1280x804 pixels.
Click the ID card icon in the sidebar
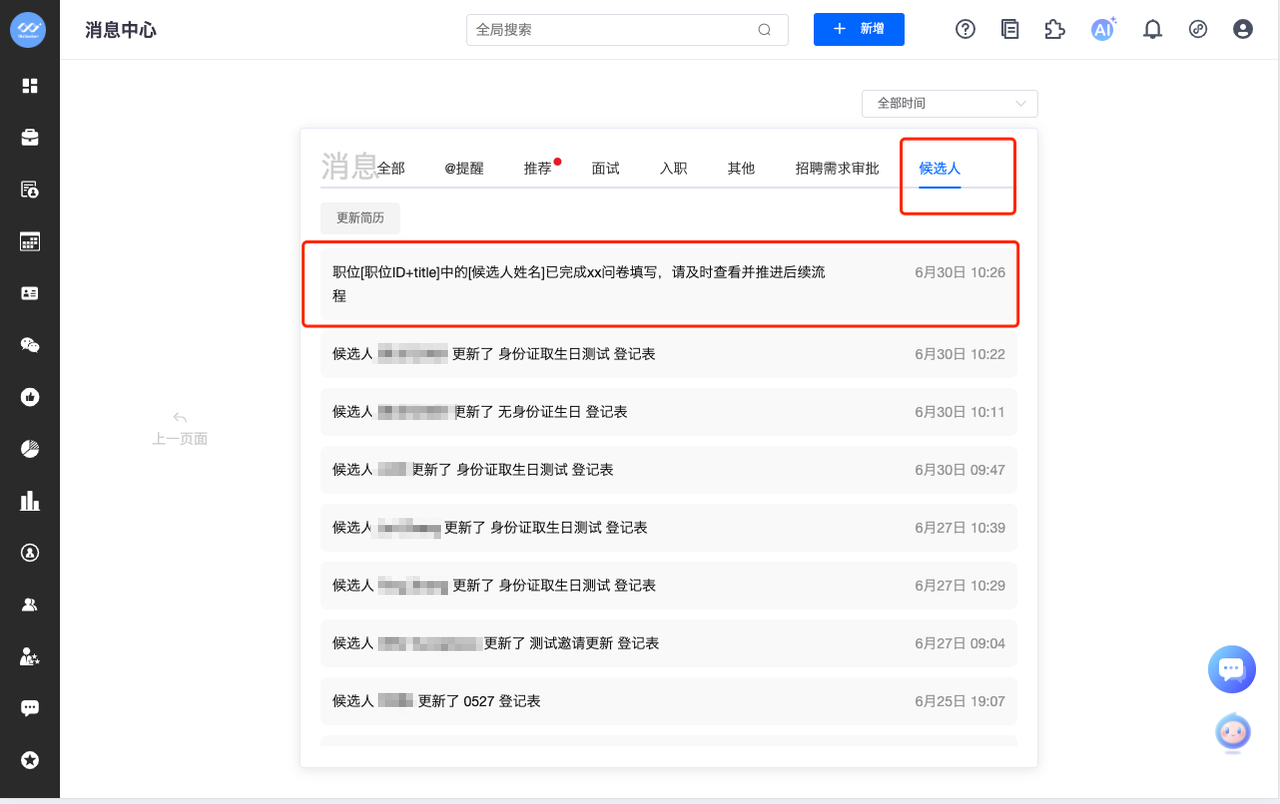point(30,293)
